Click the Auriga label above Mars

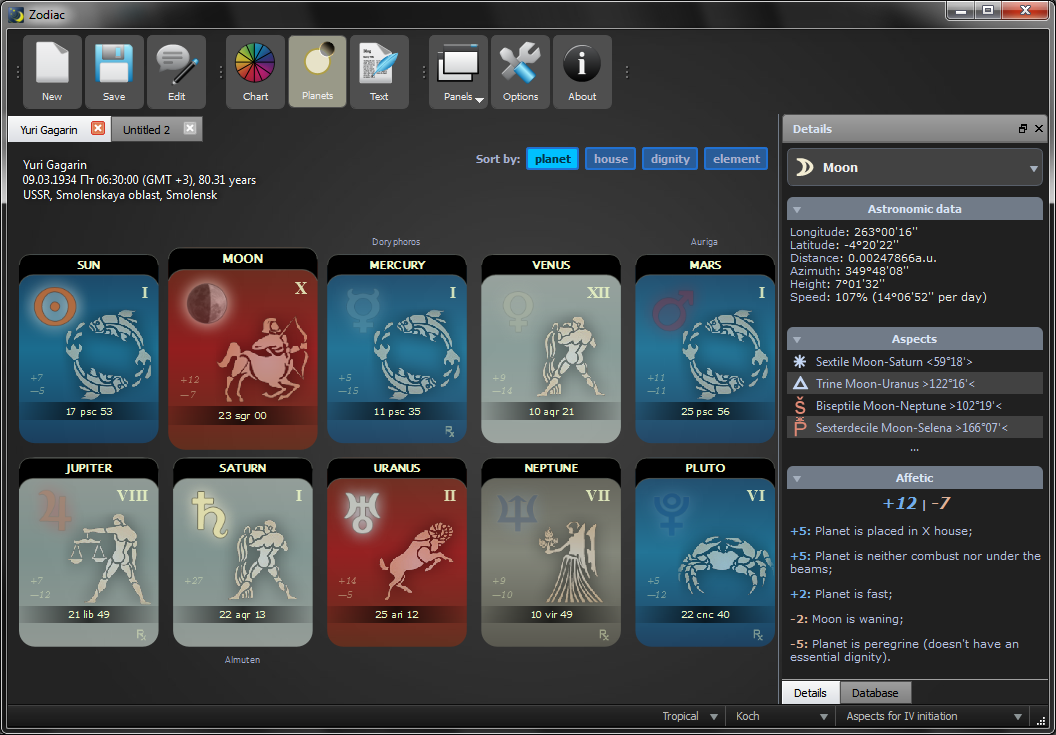[704, 242]
